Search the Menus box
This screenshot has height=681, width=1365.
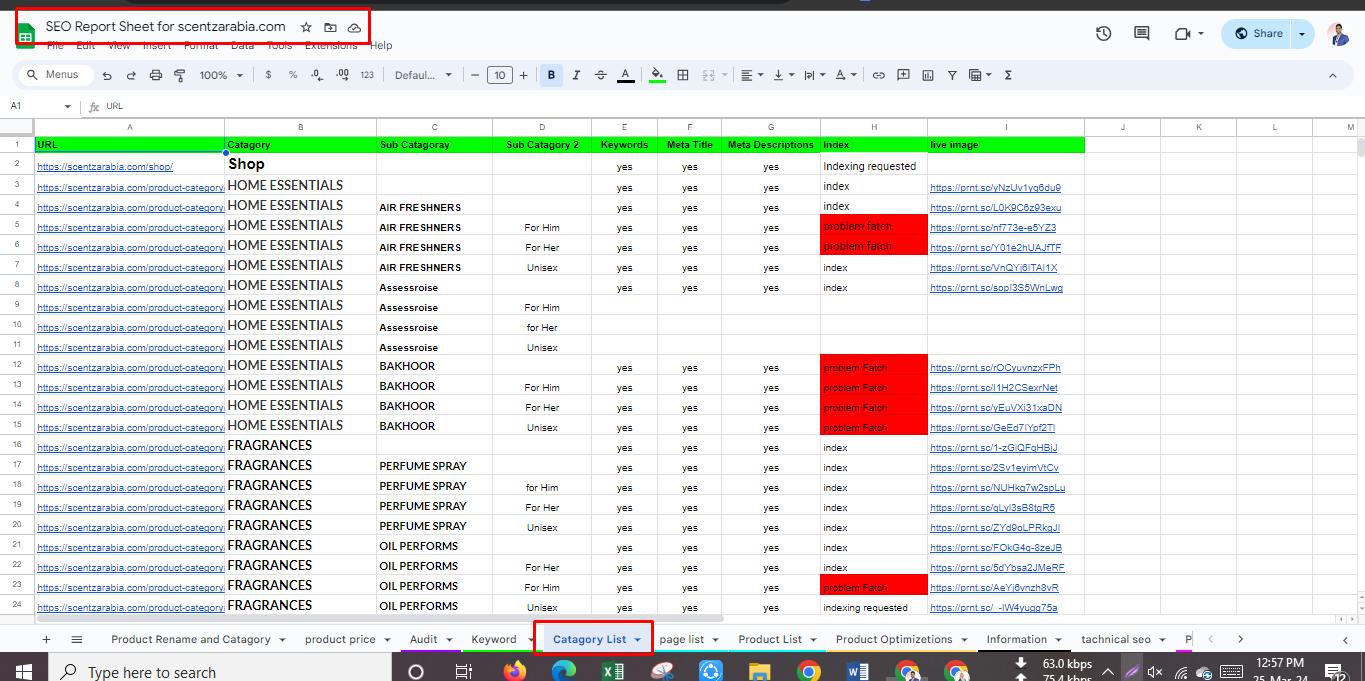point(56,75)
